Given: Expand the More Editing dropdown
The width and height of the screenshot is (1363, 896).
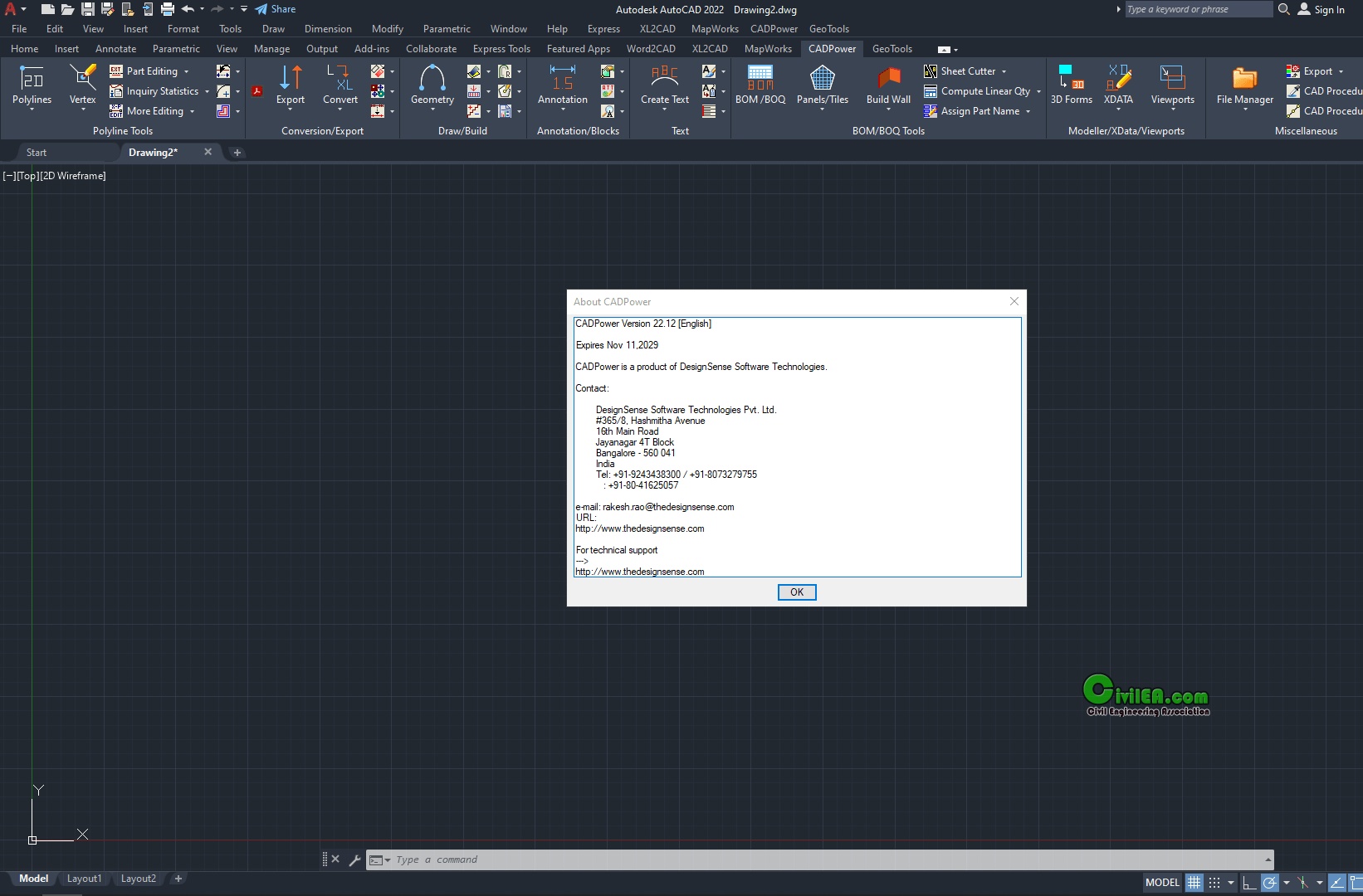Looking at the screenshot, I should coord(192,112).
